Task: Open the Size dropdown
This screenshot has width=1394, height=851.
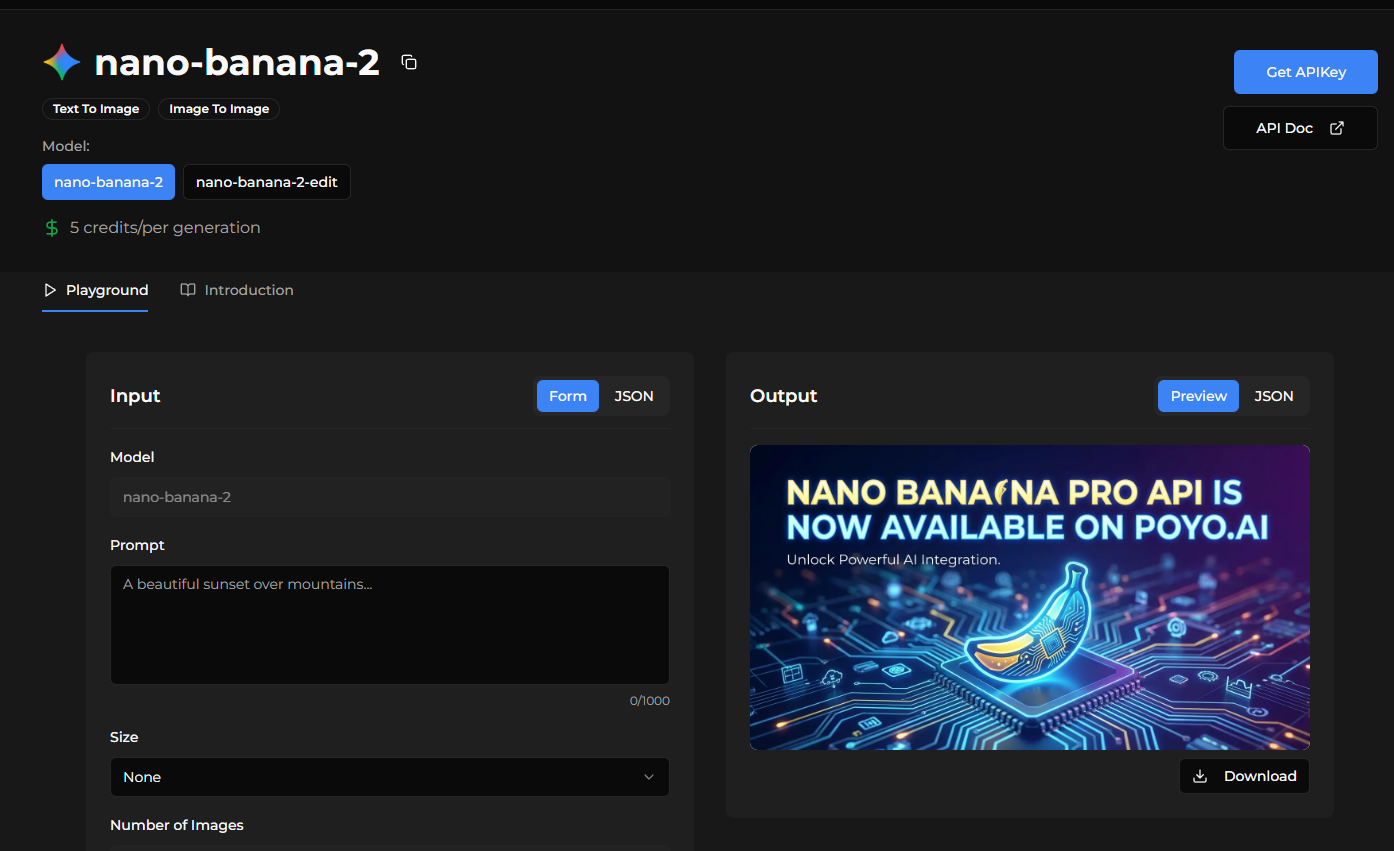Action: pos(390,777)
